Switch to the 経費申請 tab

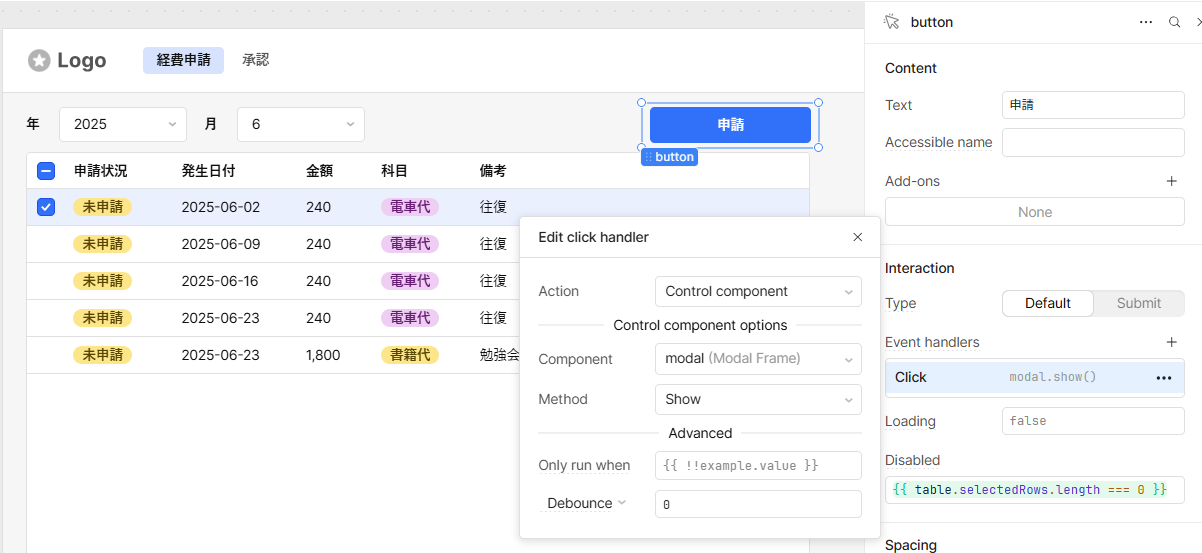183,60
